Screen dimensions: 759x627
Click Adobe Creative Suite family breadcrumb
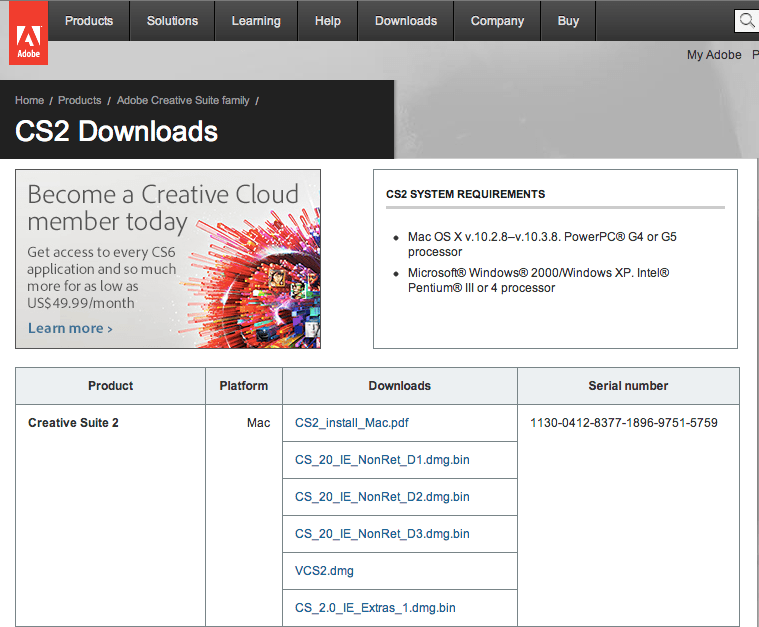183,100
